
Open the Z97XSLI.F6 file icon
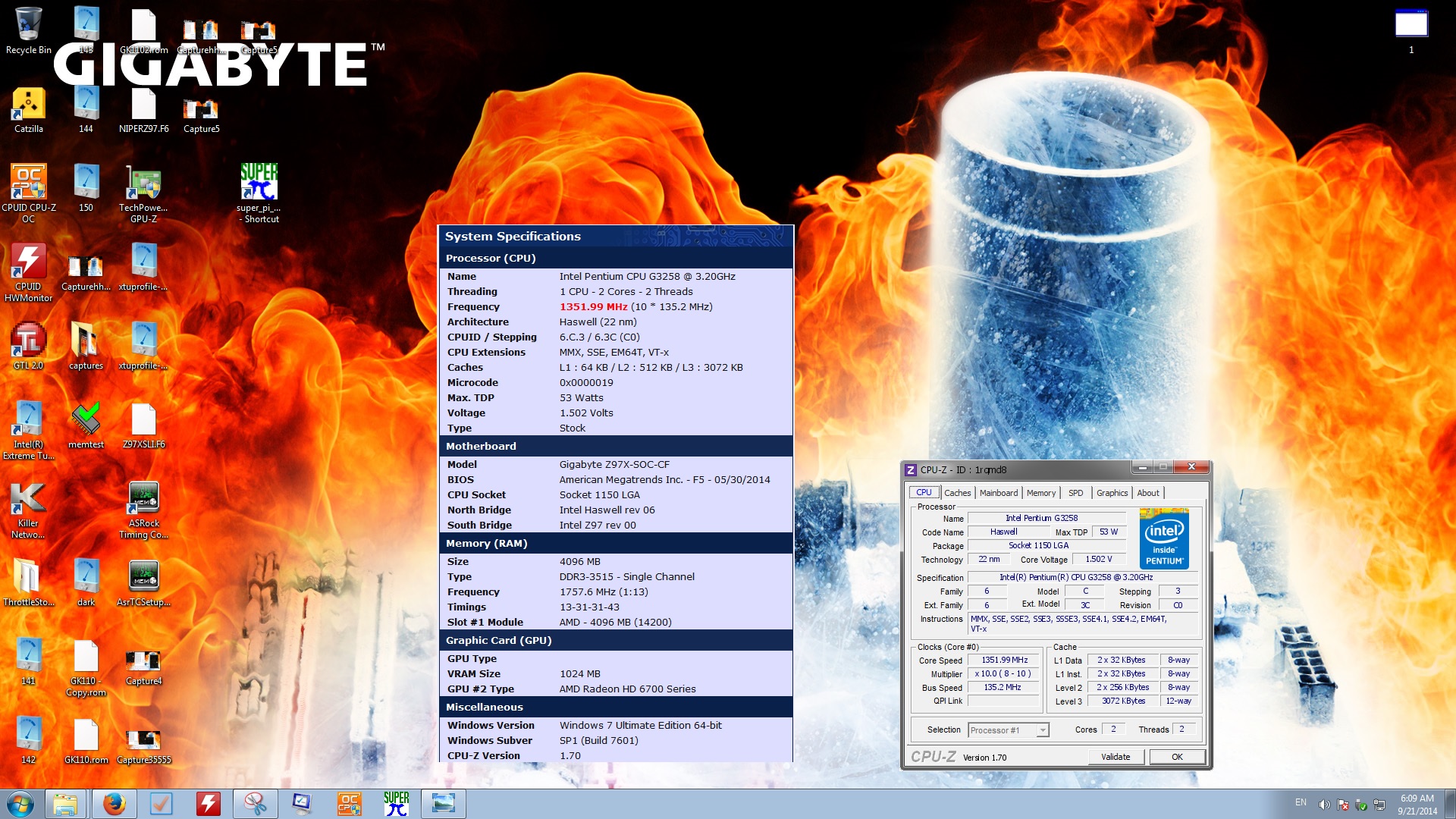tap(143, 425)
